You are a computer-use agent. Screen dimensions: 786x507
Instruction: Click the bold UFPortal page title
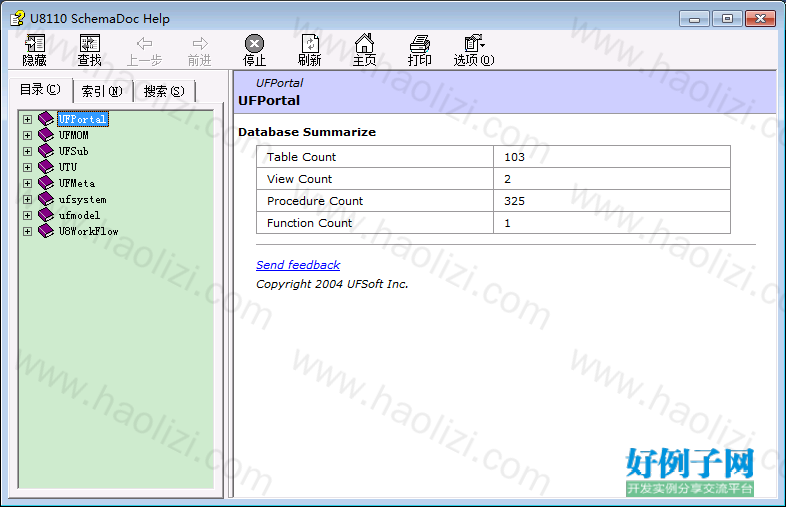[x=269, y=100]
